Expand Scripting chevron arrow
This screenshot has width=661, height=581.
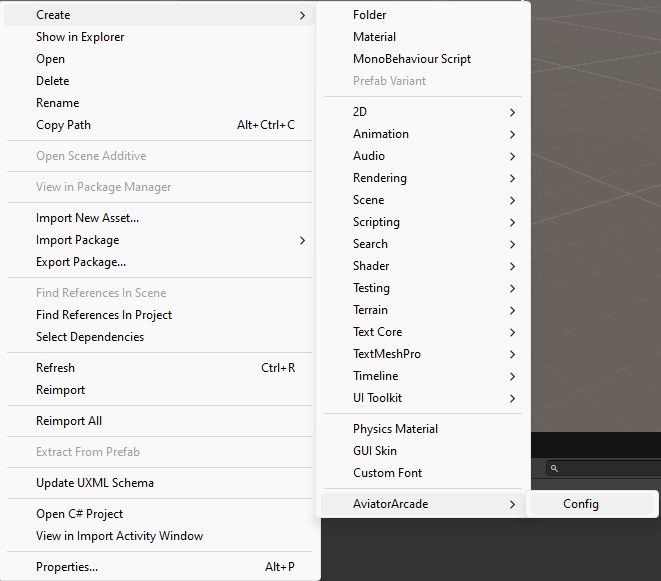pos(512,222)
